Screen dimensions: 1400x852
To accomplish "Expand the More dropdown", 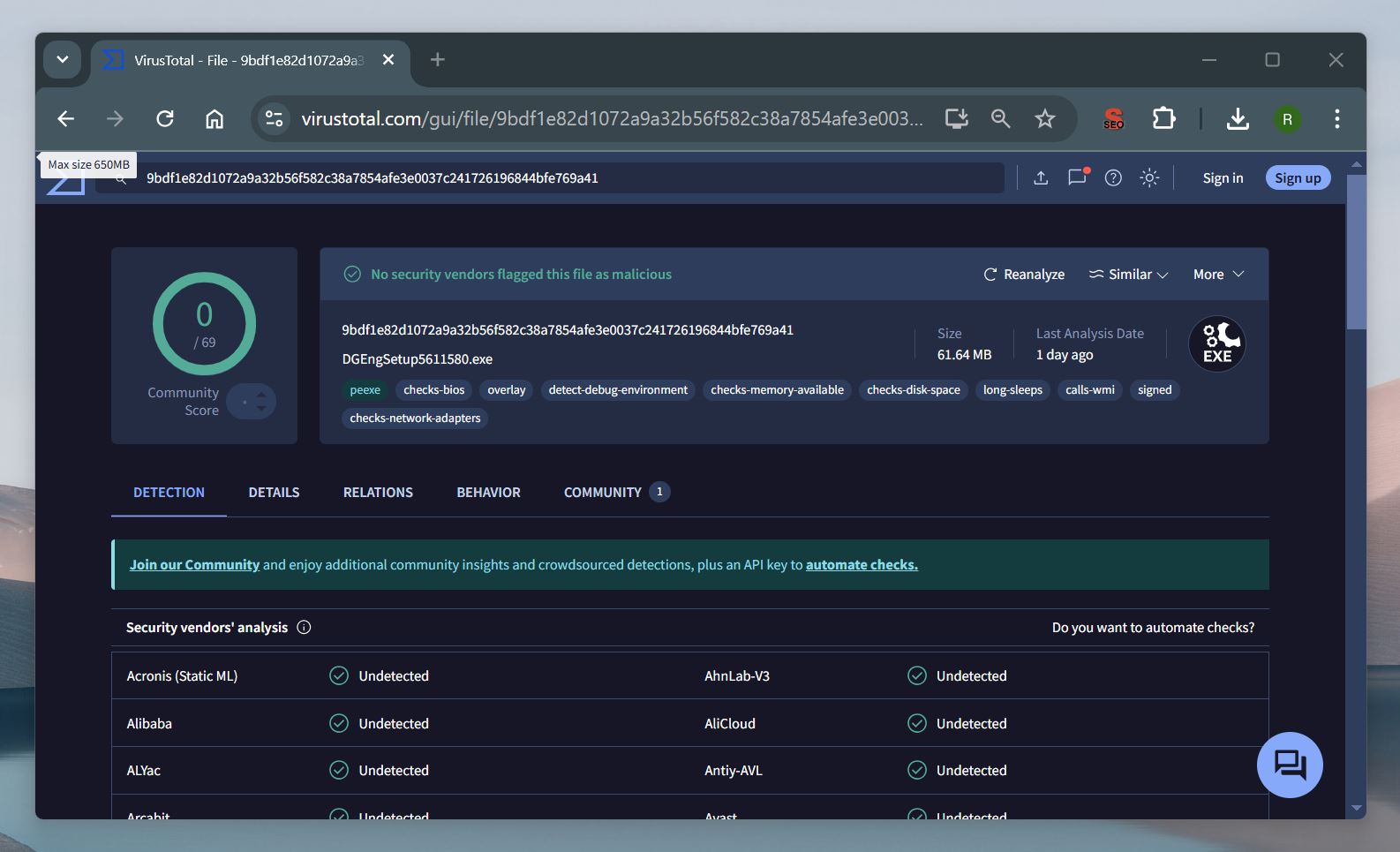I will pyautogui.click(x=1219, y=275).
